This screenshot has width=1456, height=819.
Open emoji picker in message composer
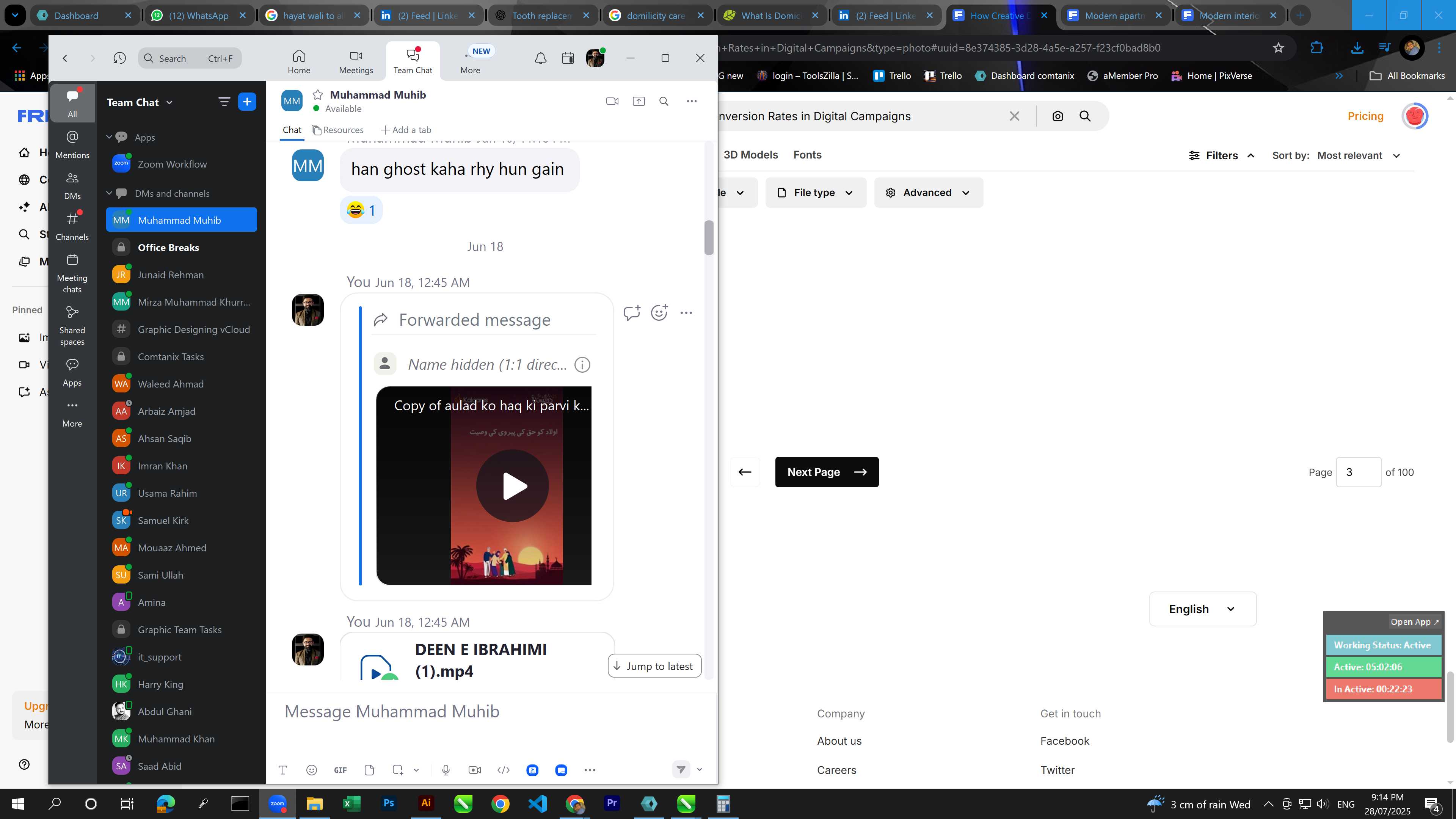click(x=311, y=770)
